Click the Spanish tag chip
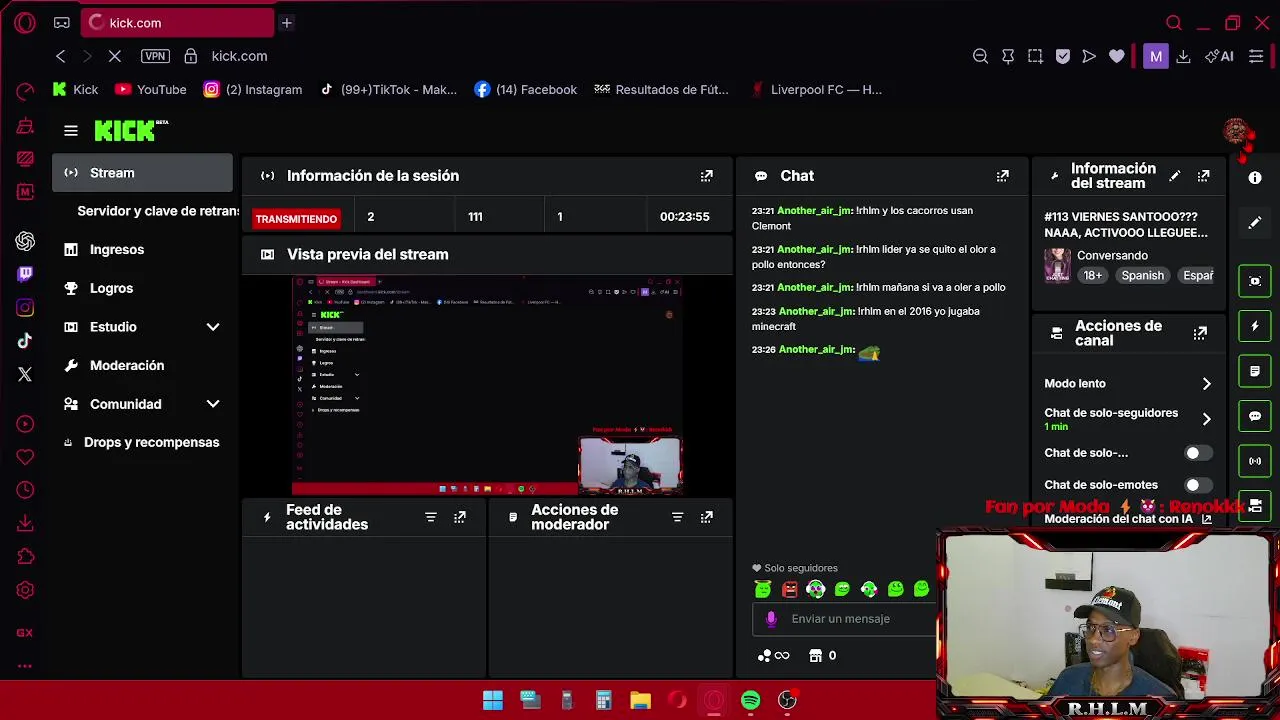The height and width of the screenshot is (720, 1280). point(1142,276)
